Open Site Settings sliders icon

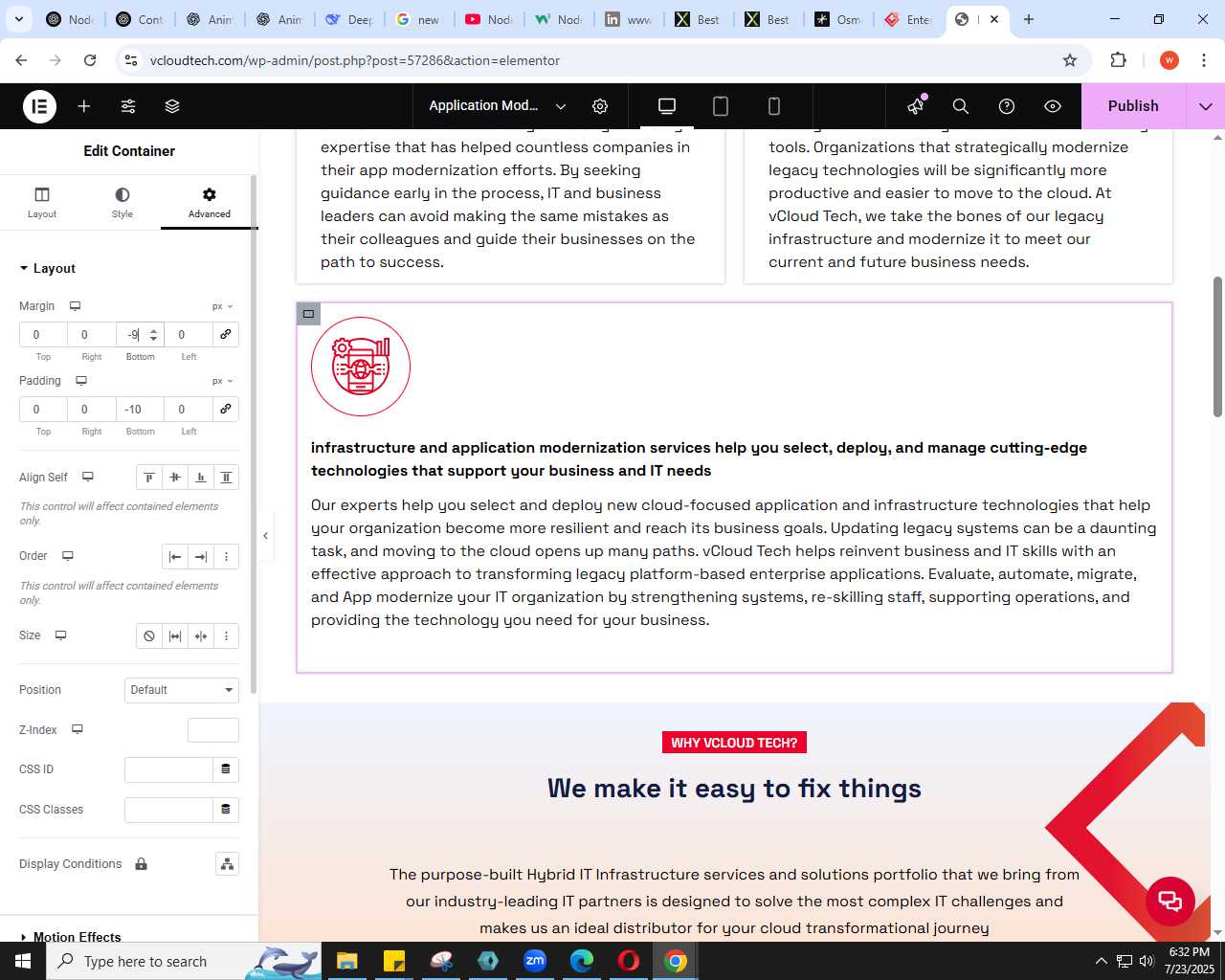coord(128,106)
